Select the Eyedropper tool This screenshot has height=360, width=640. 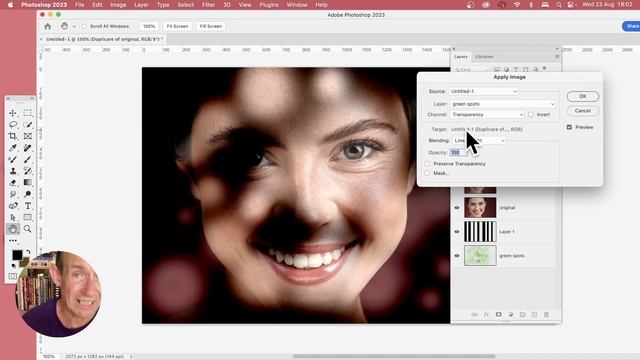13,148
